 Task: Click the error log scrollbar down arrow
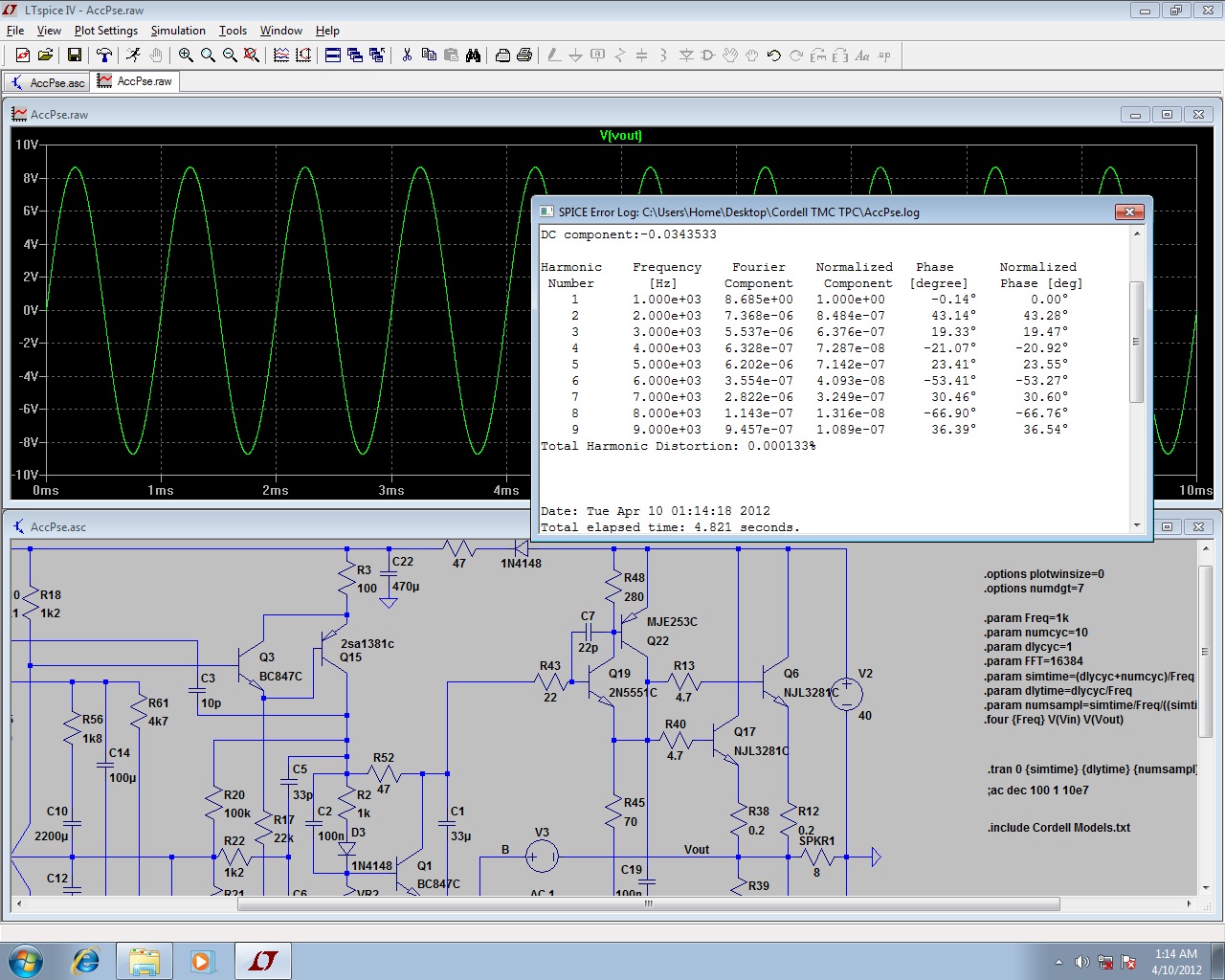point(1137,525)
